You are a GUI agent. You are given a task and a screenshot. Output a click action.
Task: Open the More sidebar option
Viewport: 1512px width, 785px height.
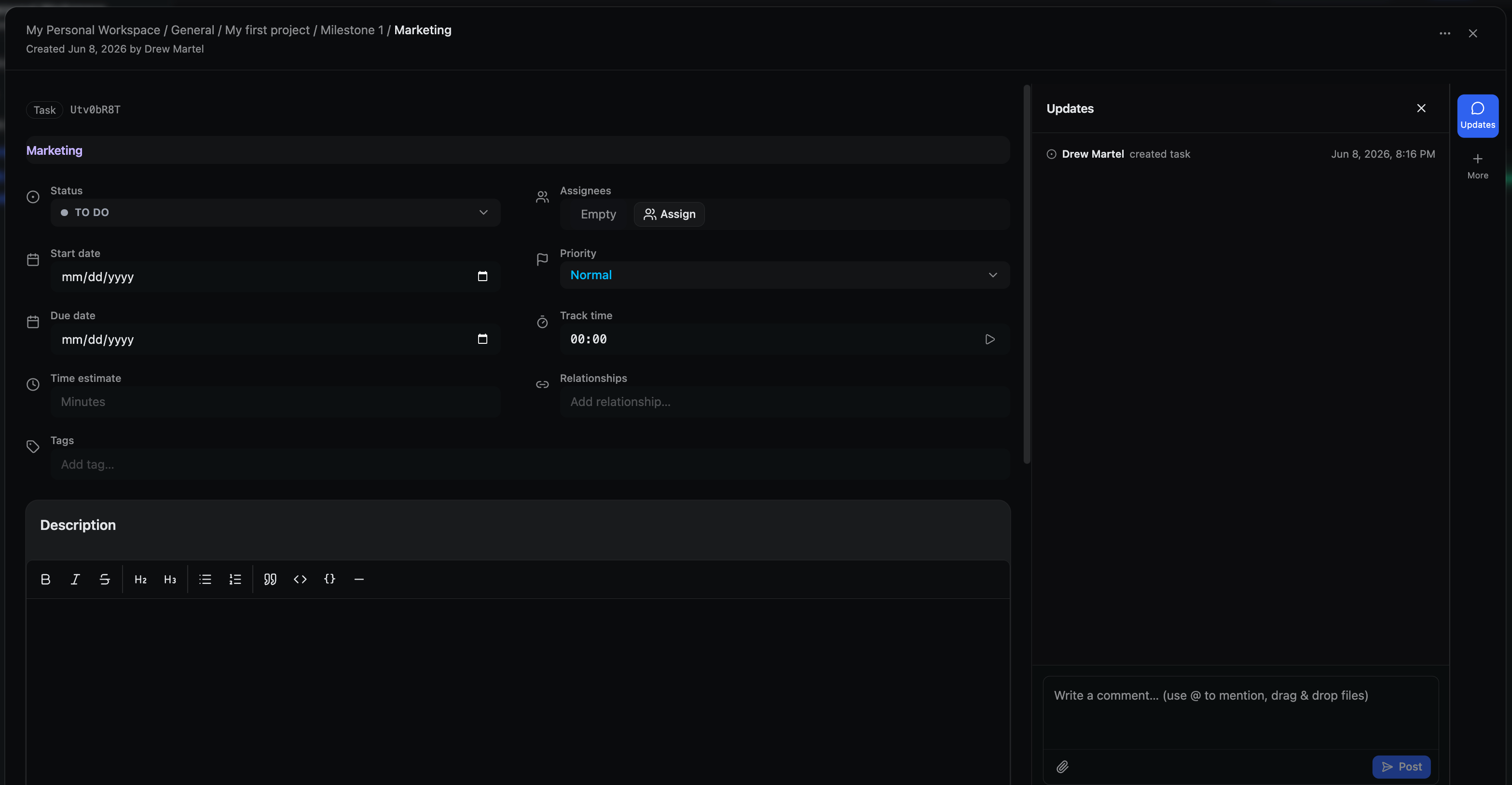(1477, 166)
